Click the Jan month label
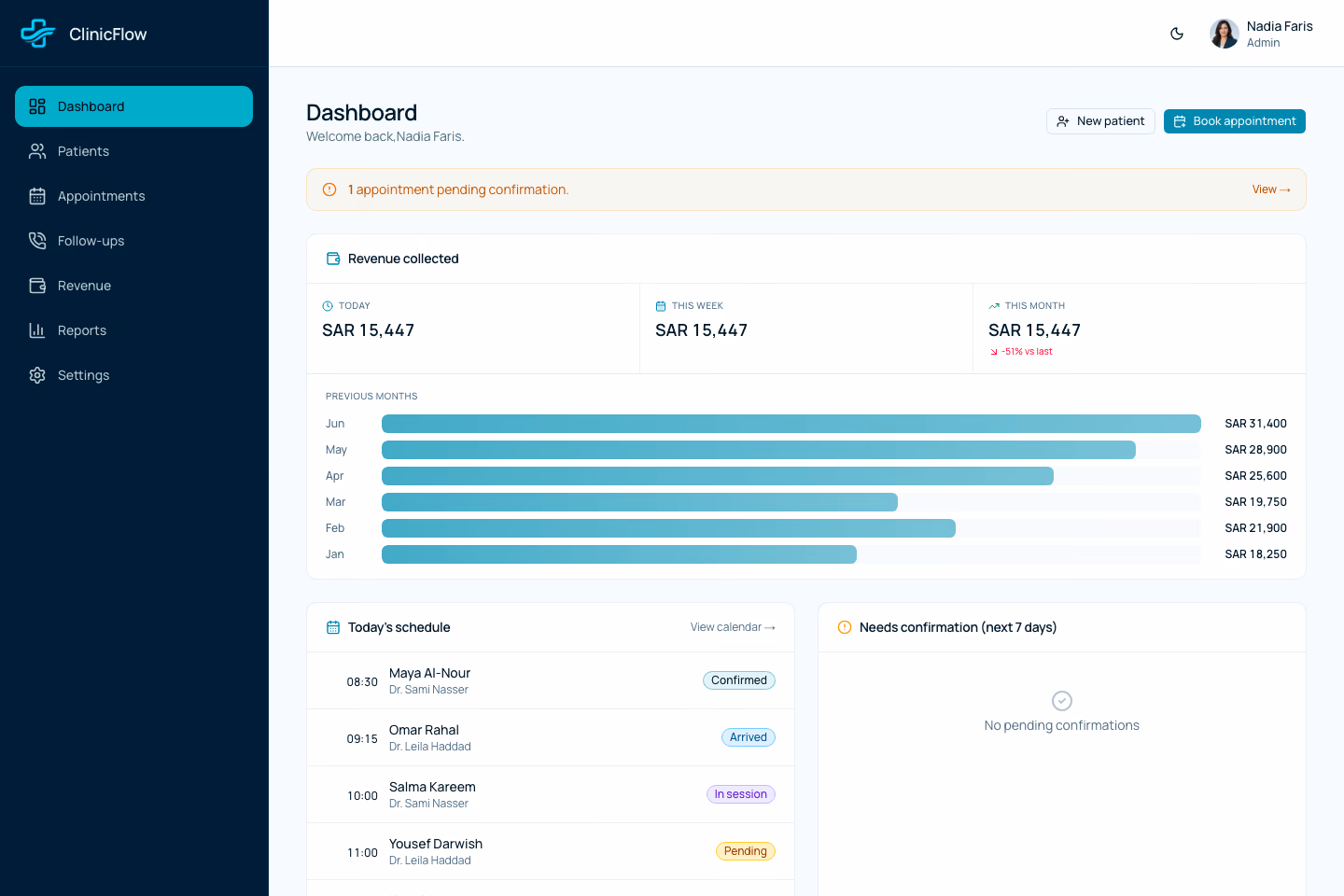This screenshot has height=896, width=1344. tap(335, 554)
